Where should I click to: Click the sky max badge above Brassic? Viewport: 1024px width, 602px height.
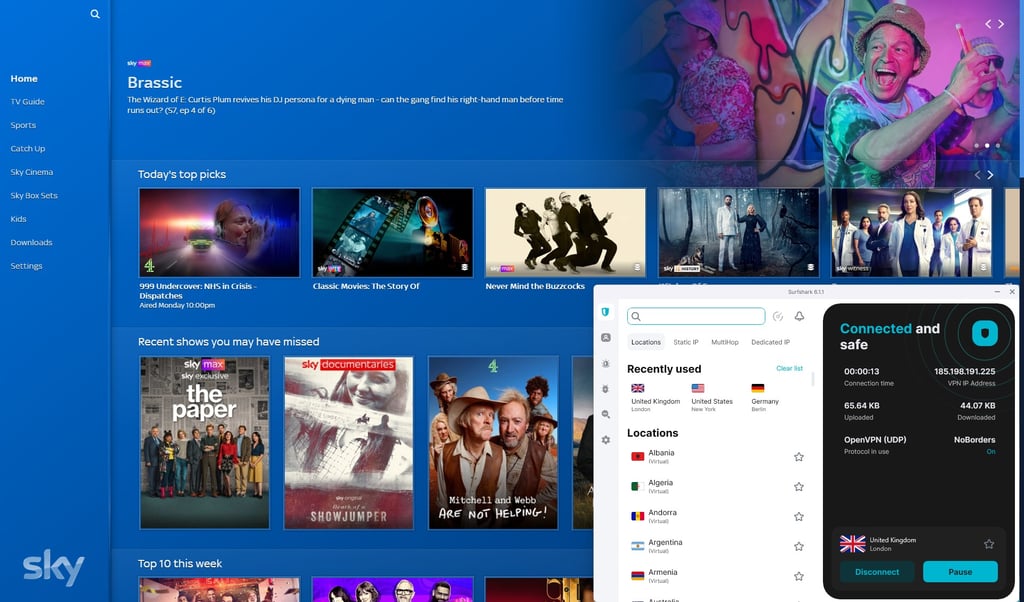(139, 63)
